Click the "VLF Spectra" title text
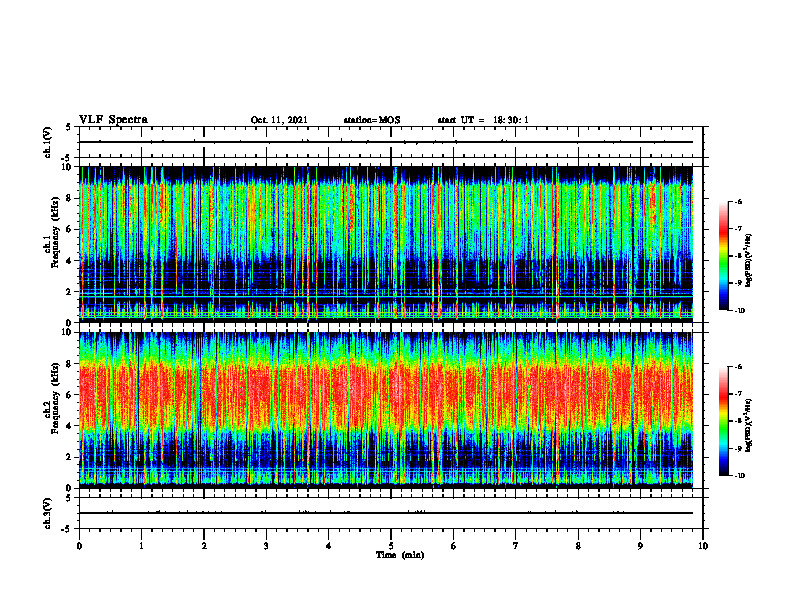The image size is (792, 612). click(x=113, y=120)
